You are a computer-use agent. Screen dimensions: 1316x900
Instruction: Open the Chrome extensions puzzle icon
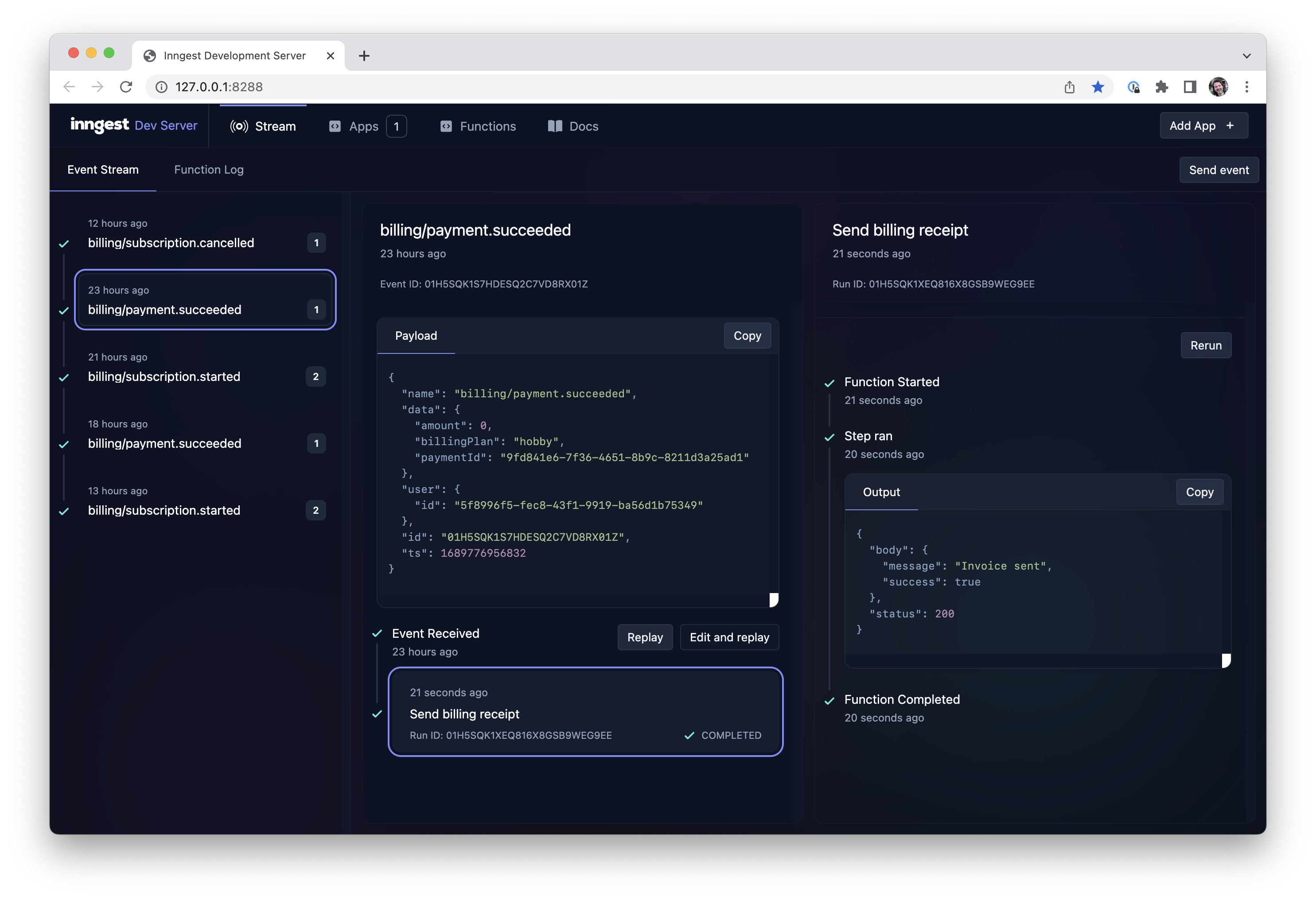point(1162,87)
